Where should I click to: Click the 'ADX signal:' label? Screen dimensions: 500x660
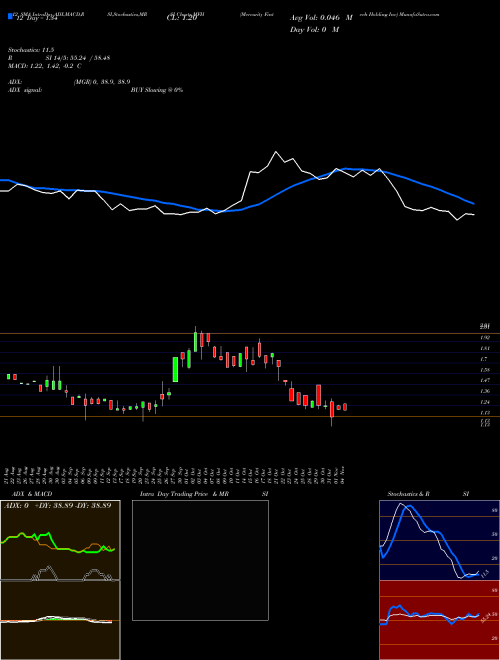[24, 90]
